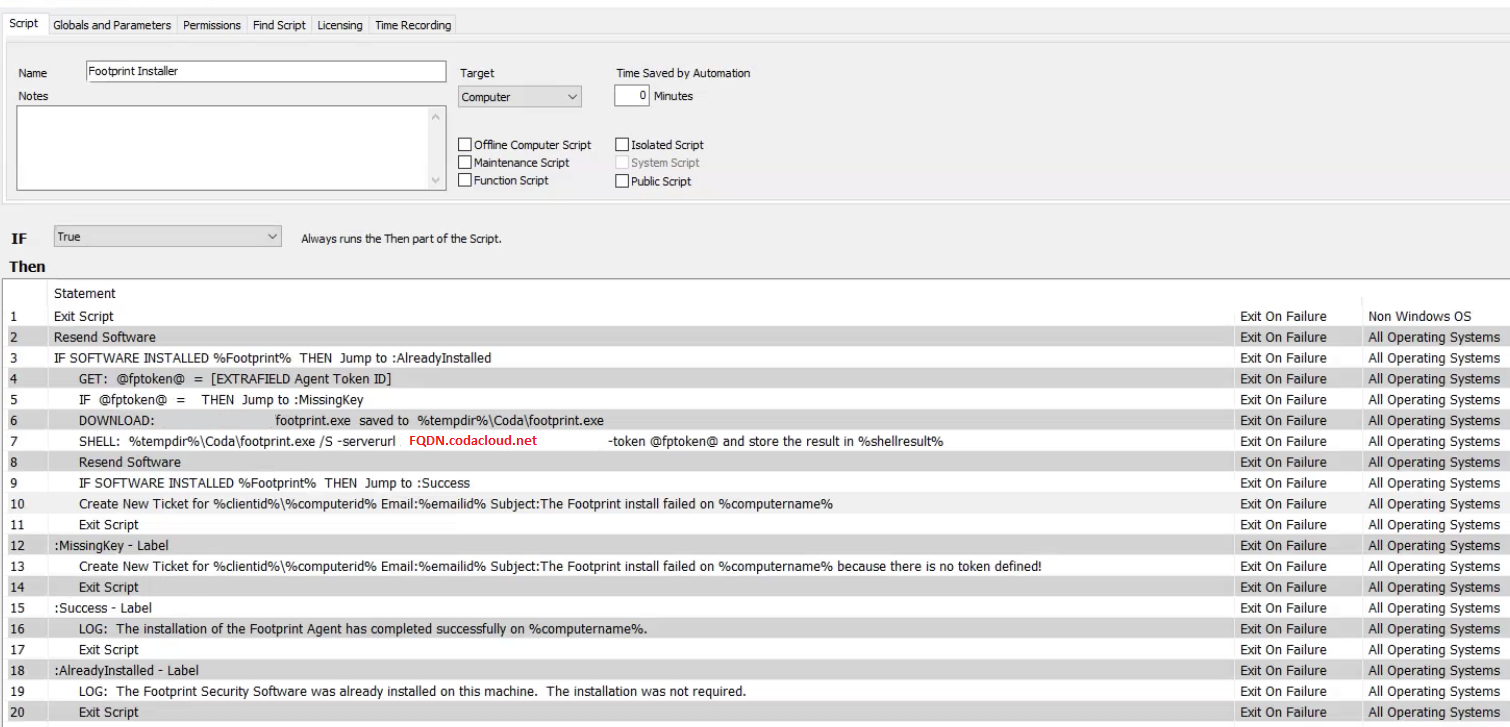Switch to the Find Script tab
1510x727 pixels.
pos(278,24)
